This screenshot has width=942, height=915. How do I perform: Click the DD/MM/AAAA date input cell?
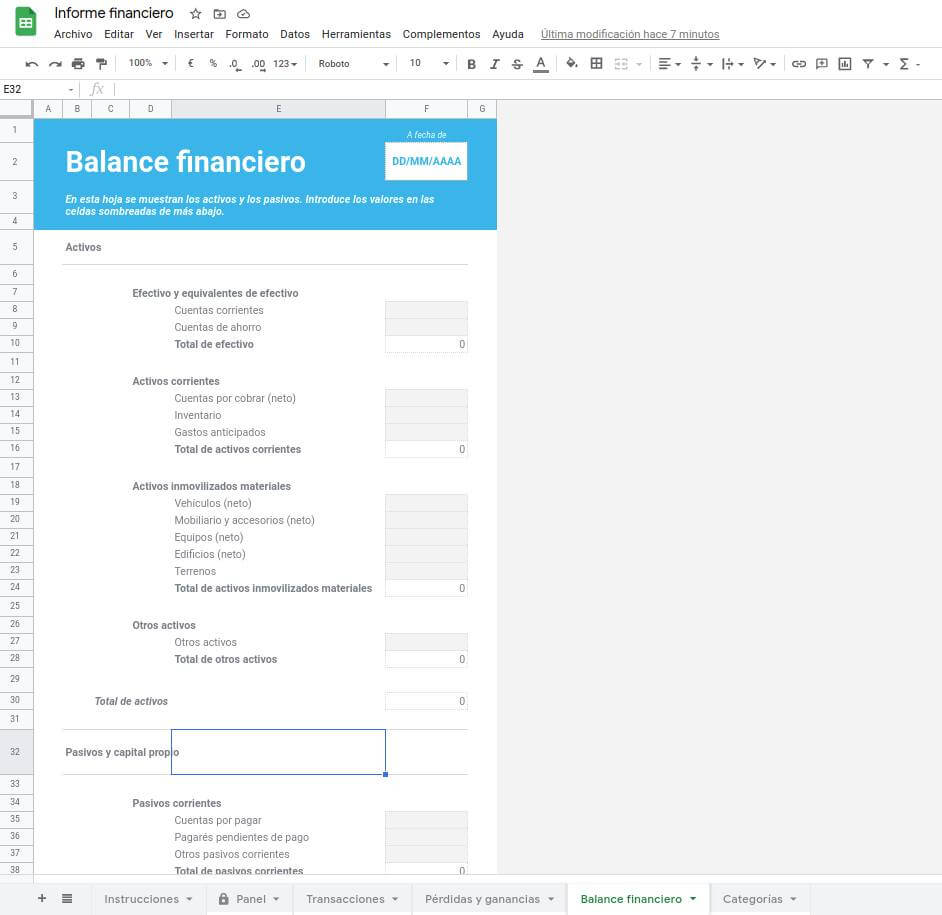(x=426, y=160)
